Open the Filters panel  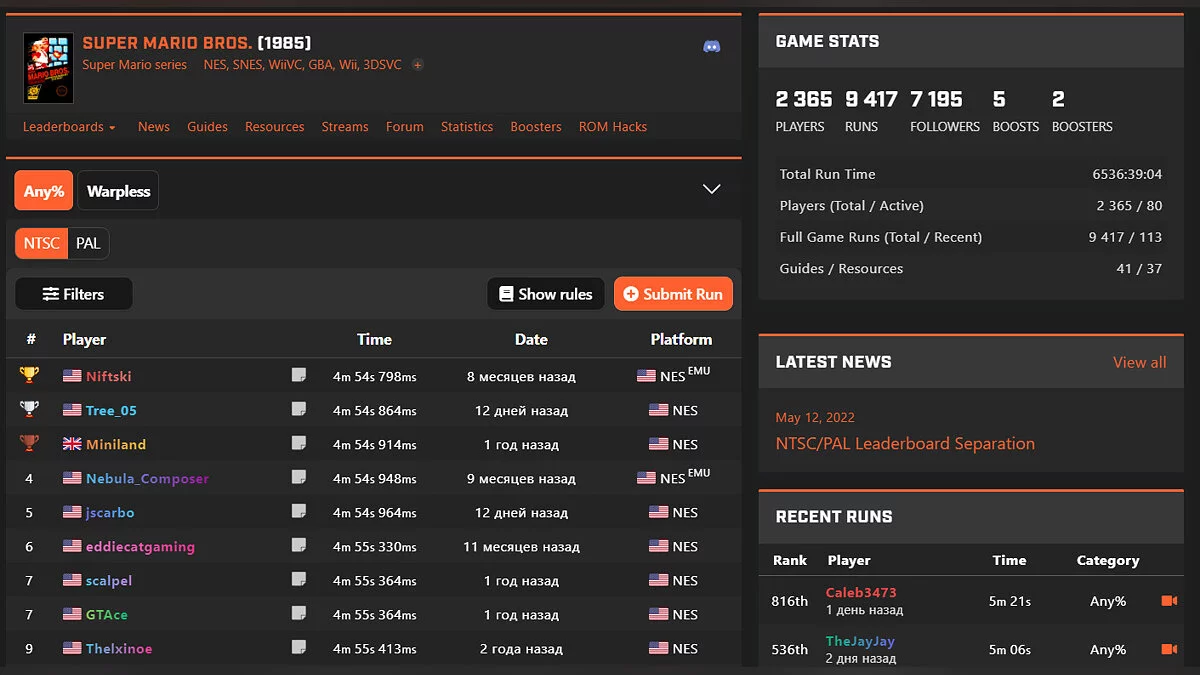74,294
